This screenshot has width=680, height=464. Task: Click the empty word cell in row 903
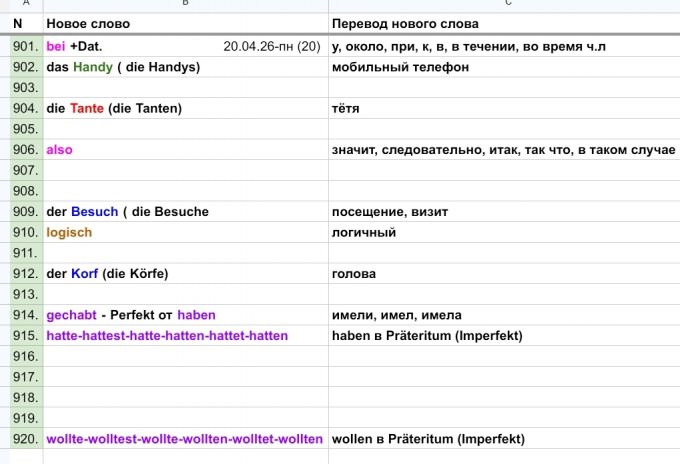coord(185,88)
